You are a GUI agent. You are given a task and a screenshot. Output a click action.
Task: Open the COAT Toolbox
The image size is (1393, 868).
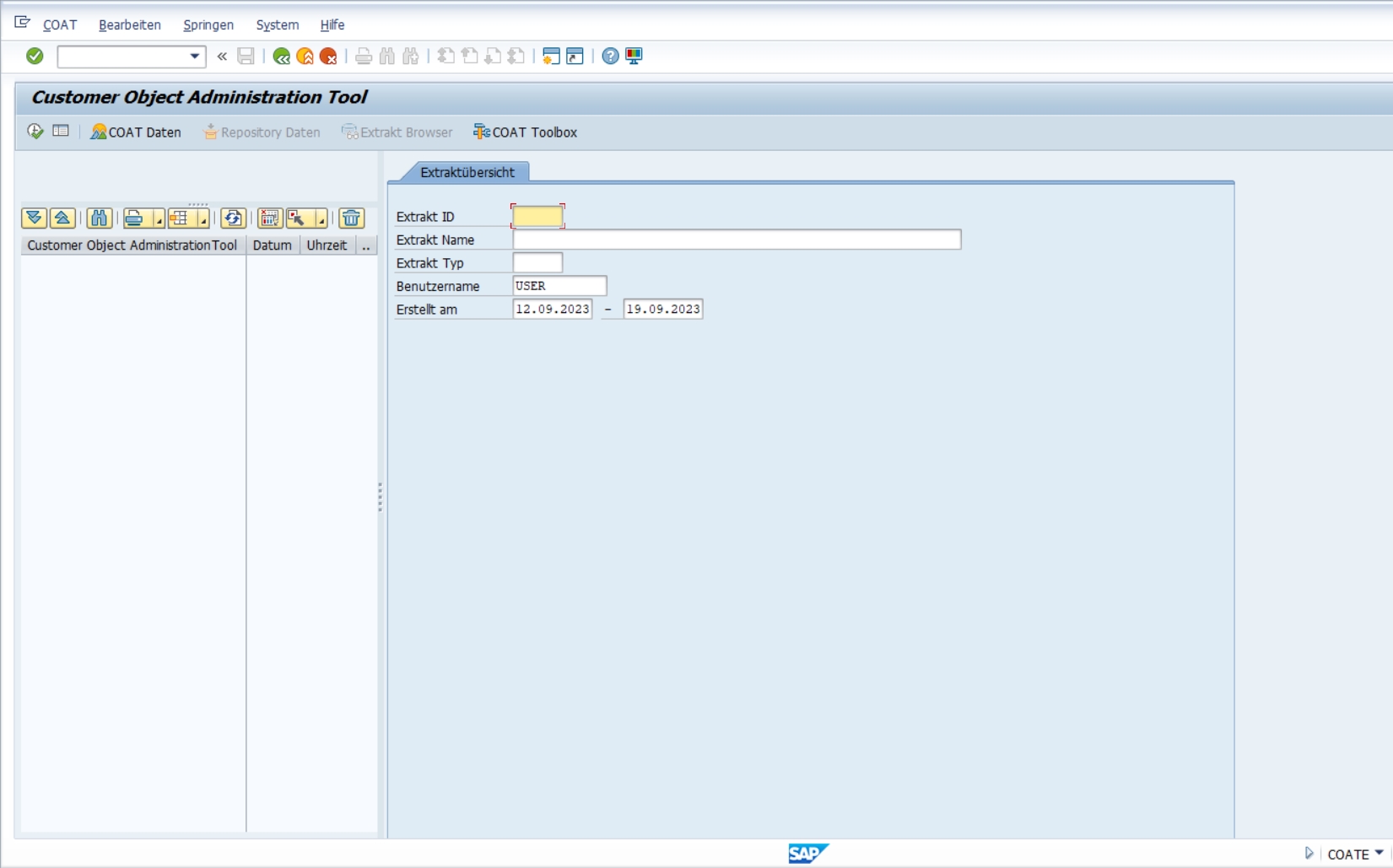point(526,132)
